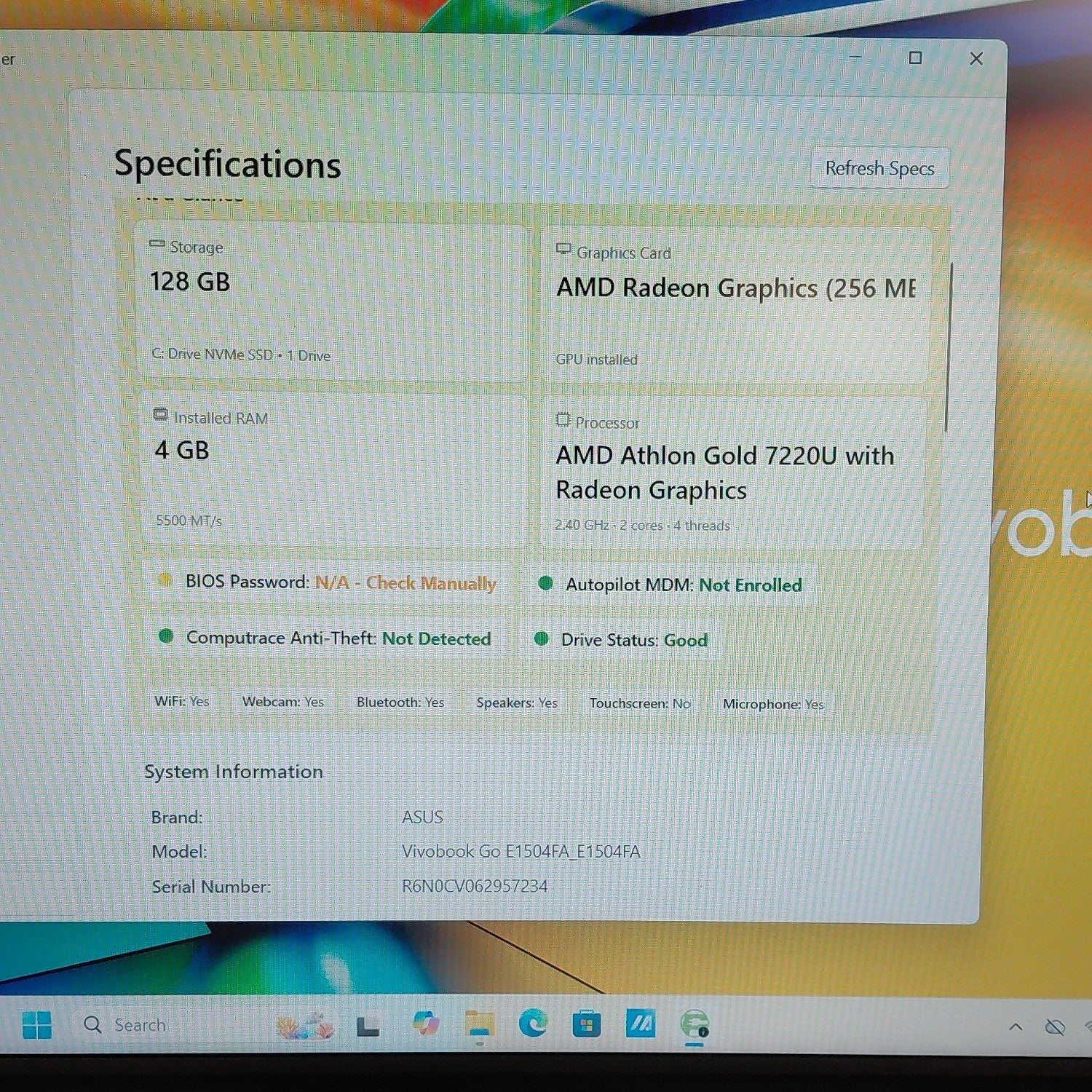The width and height of the screenshot is (1092, 1092).
Task: Click the Processor chip icon
Action: (563, 420)
